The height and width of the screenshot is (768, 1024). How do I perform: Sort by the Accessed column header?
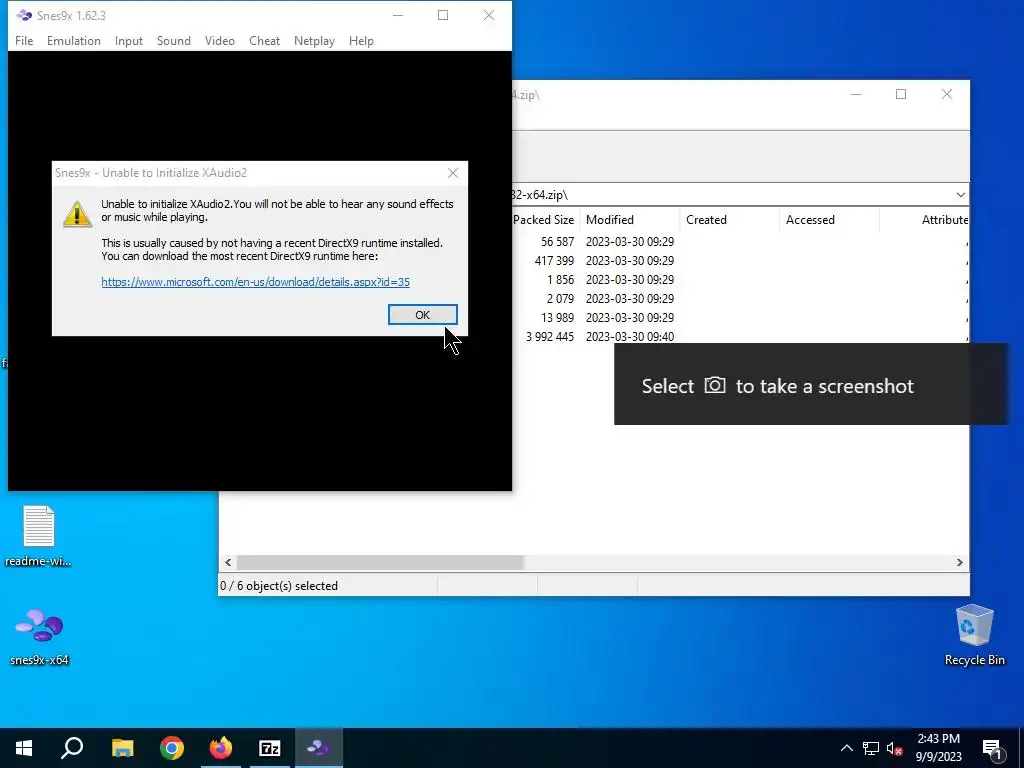pyautogui.click(x=829, y=220)
